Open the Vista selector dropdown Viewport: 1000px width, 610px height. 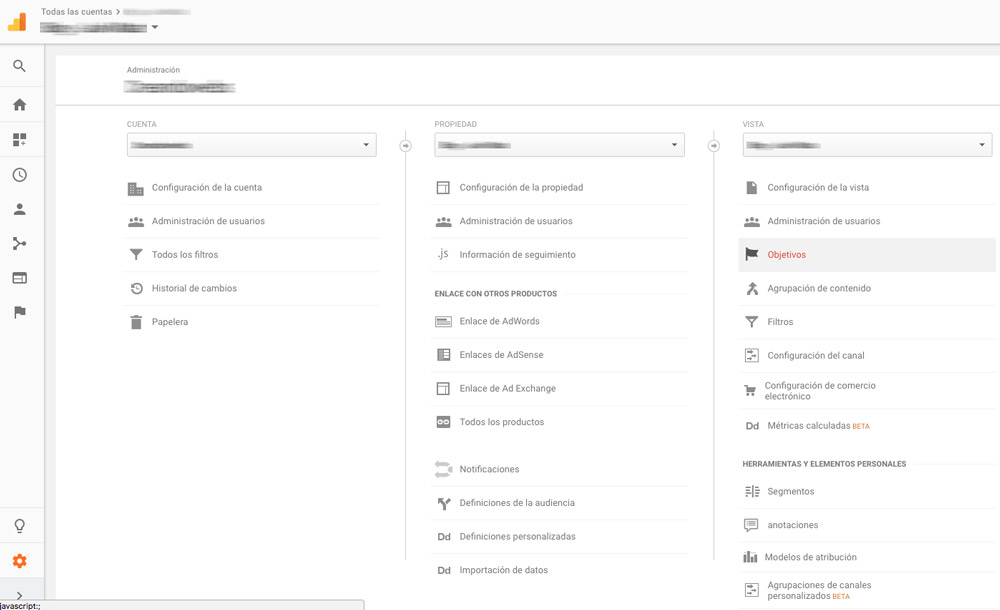point(866,144)
